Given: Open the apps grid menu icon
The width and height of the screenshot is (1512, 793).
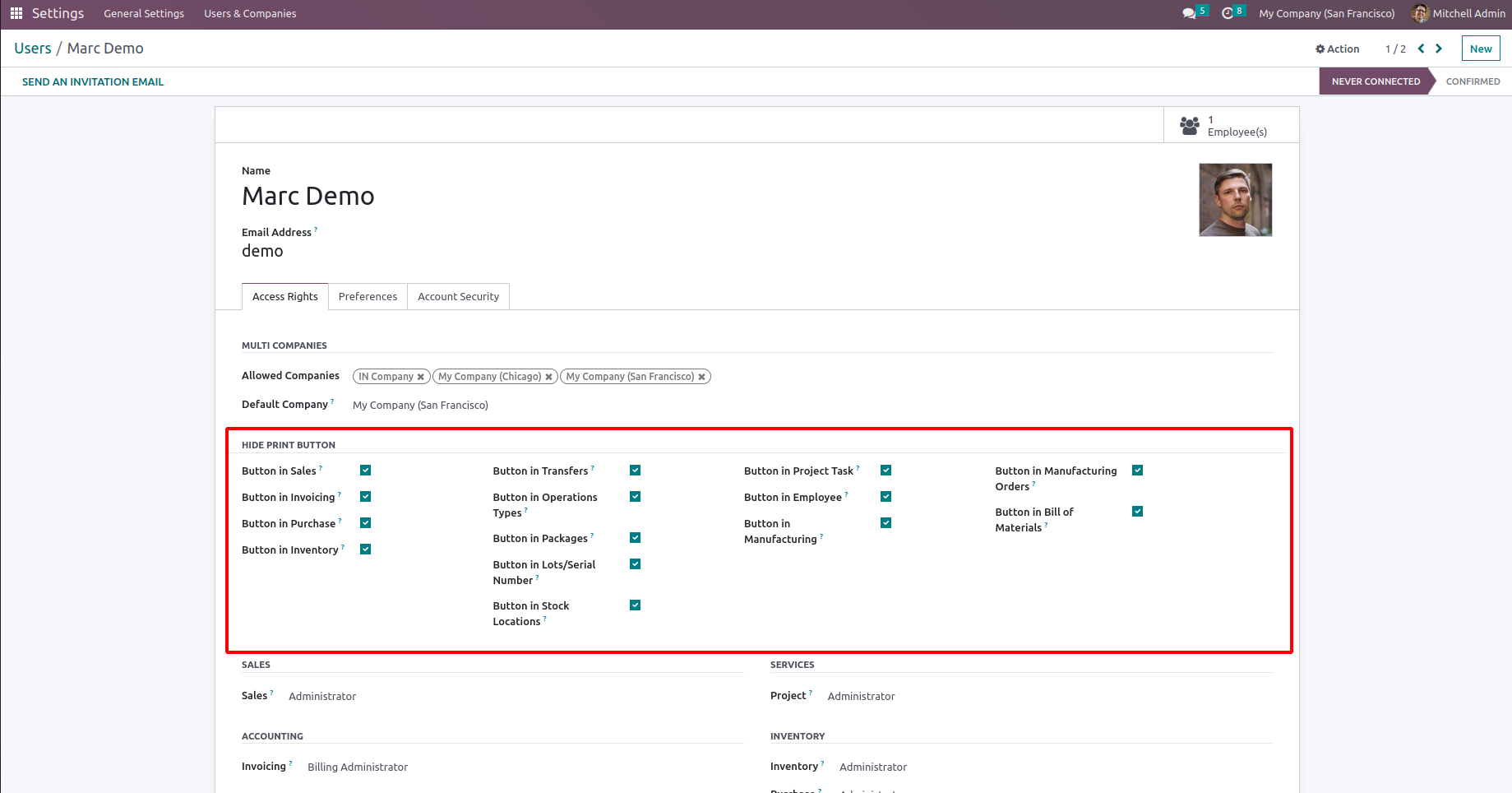Looking at the screenshot, I should coord(16,13).
